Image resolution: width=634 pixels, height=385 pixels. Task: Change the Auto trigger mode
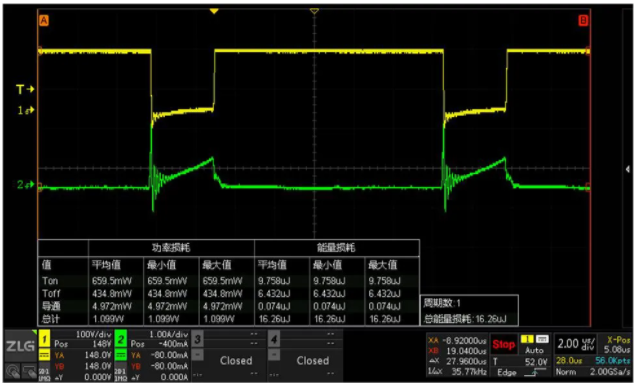tap(534, 350)
